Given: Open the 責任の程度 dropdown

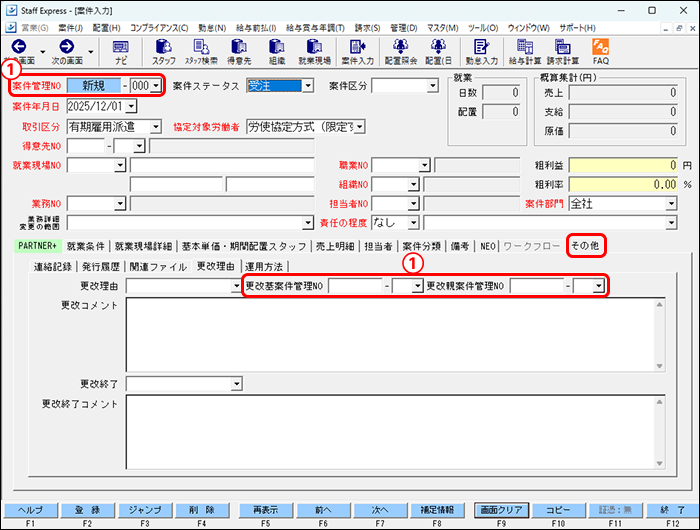Looking at the screenshot, I should [x=413, y=222].
